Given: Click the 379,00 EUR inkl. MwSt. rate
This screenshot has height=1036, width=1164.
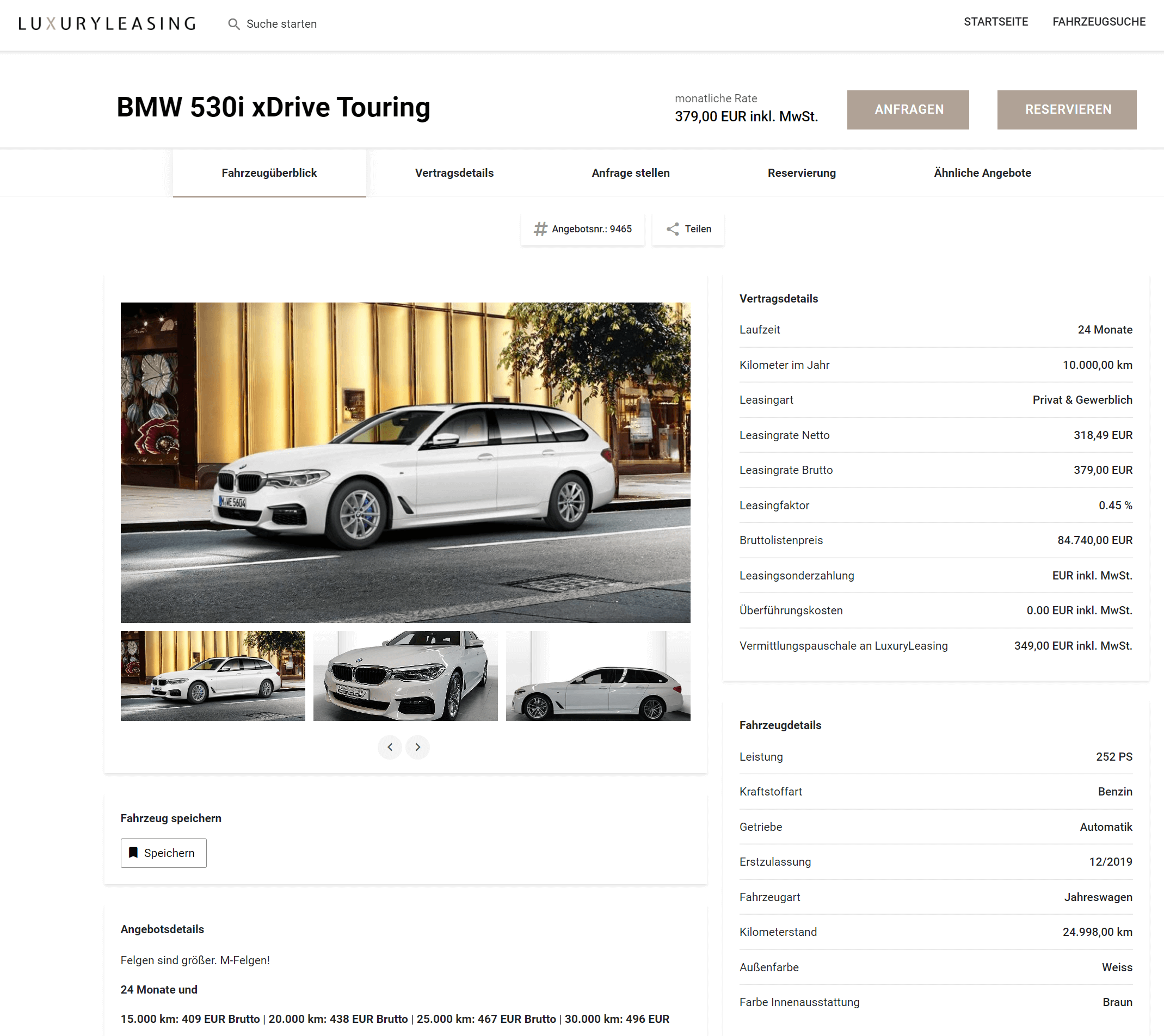Looking at the screenshot, I should tap(746, 116).
